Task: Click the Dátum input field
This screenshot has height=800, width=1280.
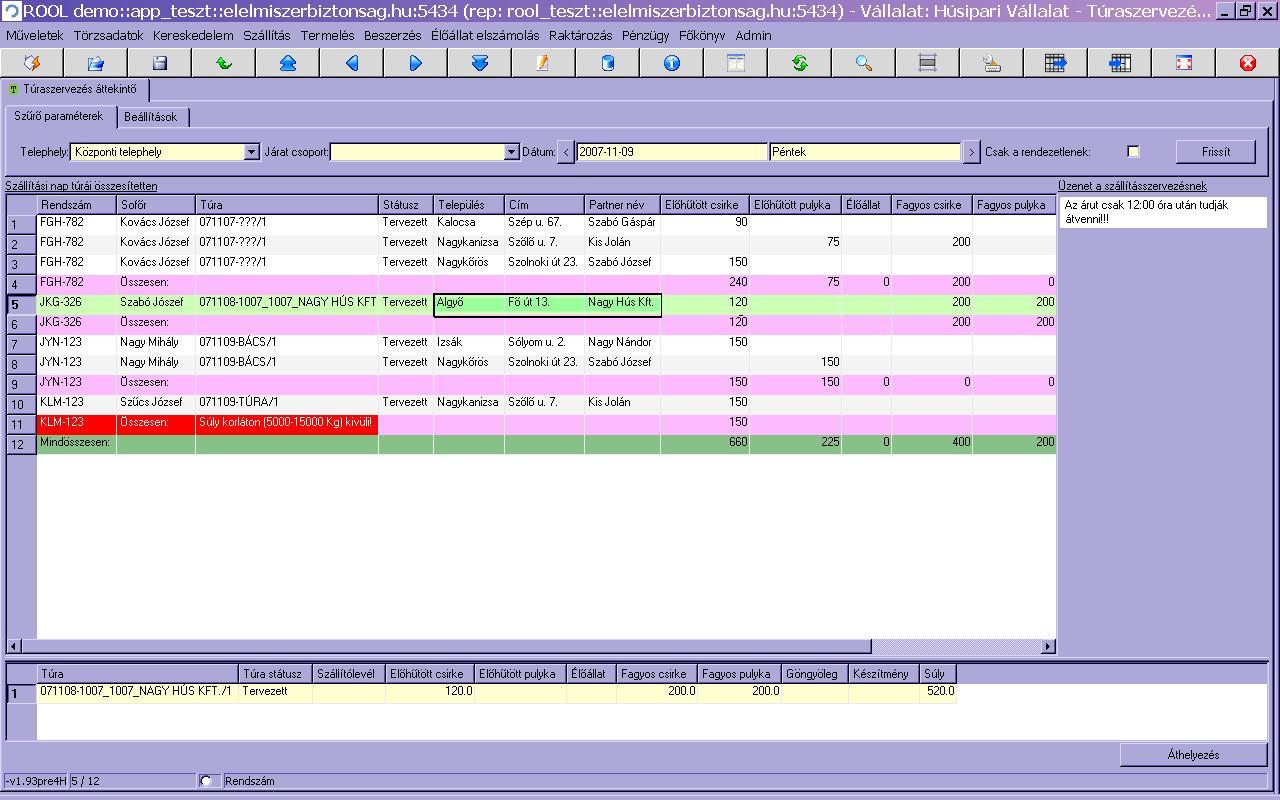Action: pos(671,152)
